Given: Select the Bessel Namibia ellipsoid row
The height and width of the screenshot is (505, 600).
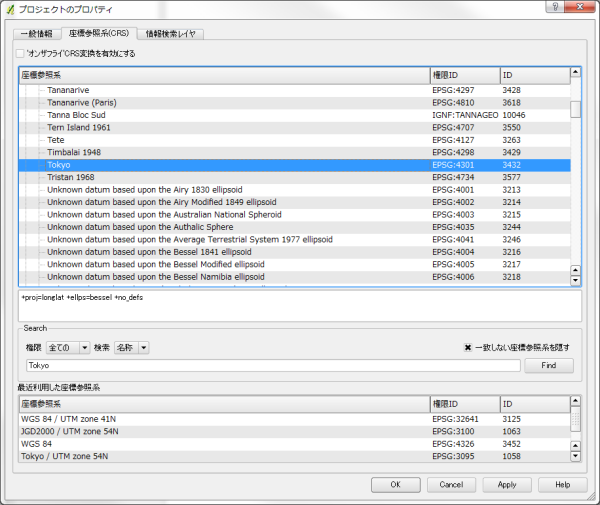Looking at the screenshot, I should pos(295,277).
